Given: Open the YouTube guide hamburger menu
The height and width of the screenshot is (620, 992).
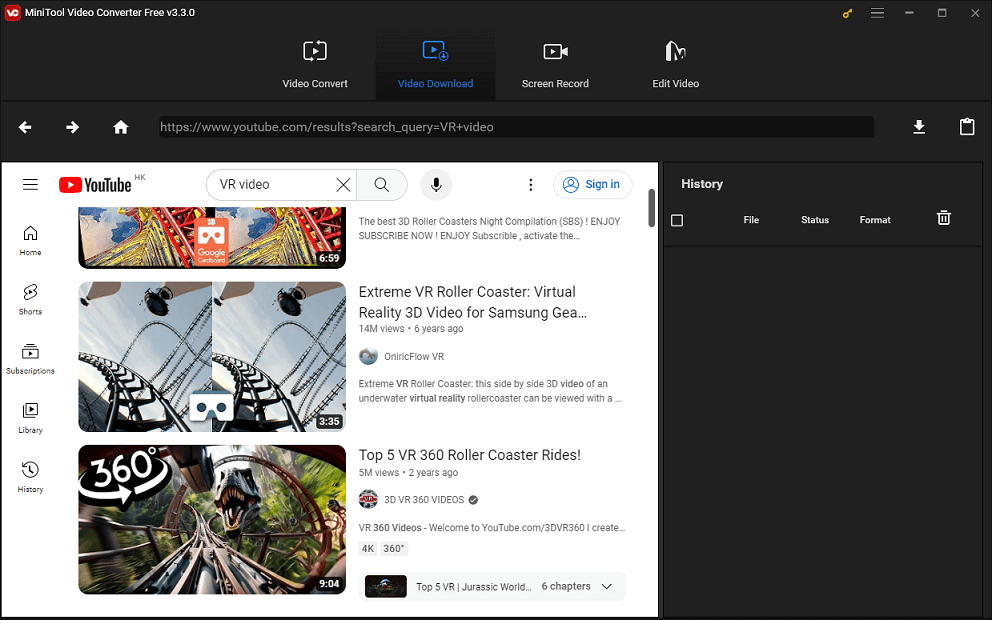Looking at the screenshot, I should pyautogui.click(x=30, y=184).
